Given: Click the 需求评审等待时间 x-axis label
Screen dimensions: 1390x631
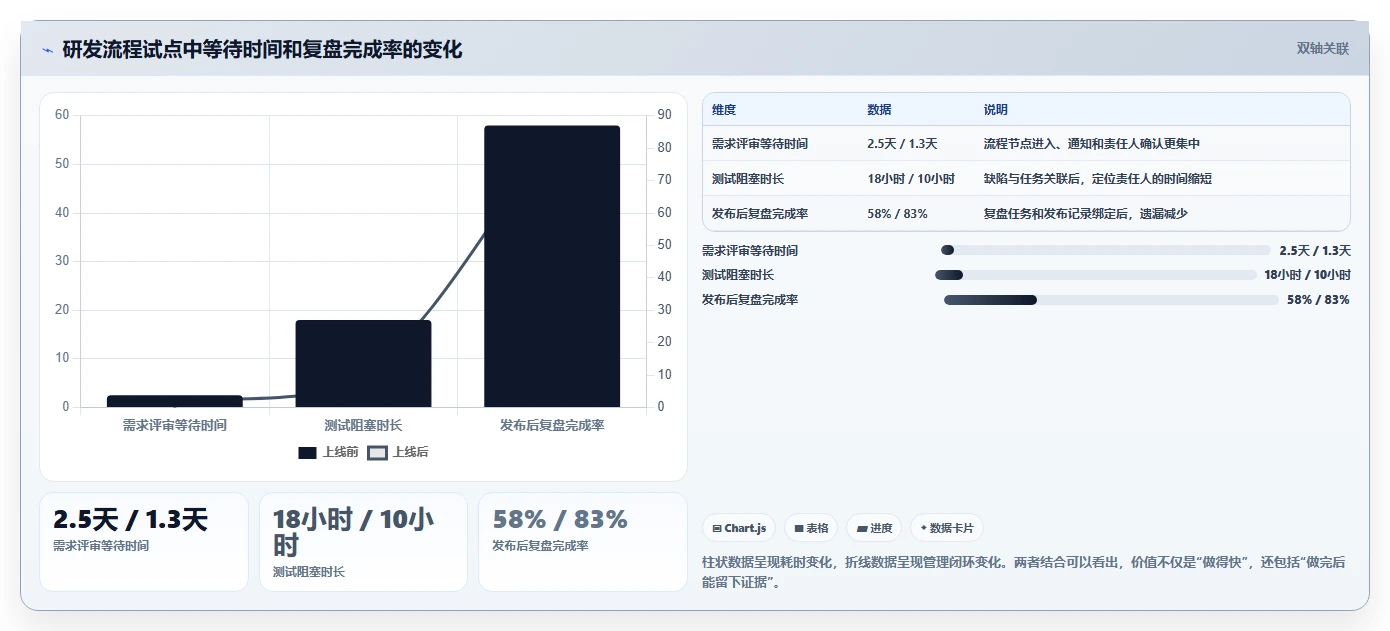Looking at the screenshot, I should pyautogui.click(x=175, y=425).
